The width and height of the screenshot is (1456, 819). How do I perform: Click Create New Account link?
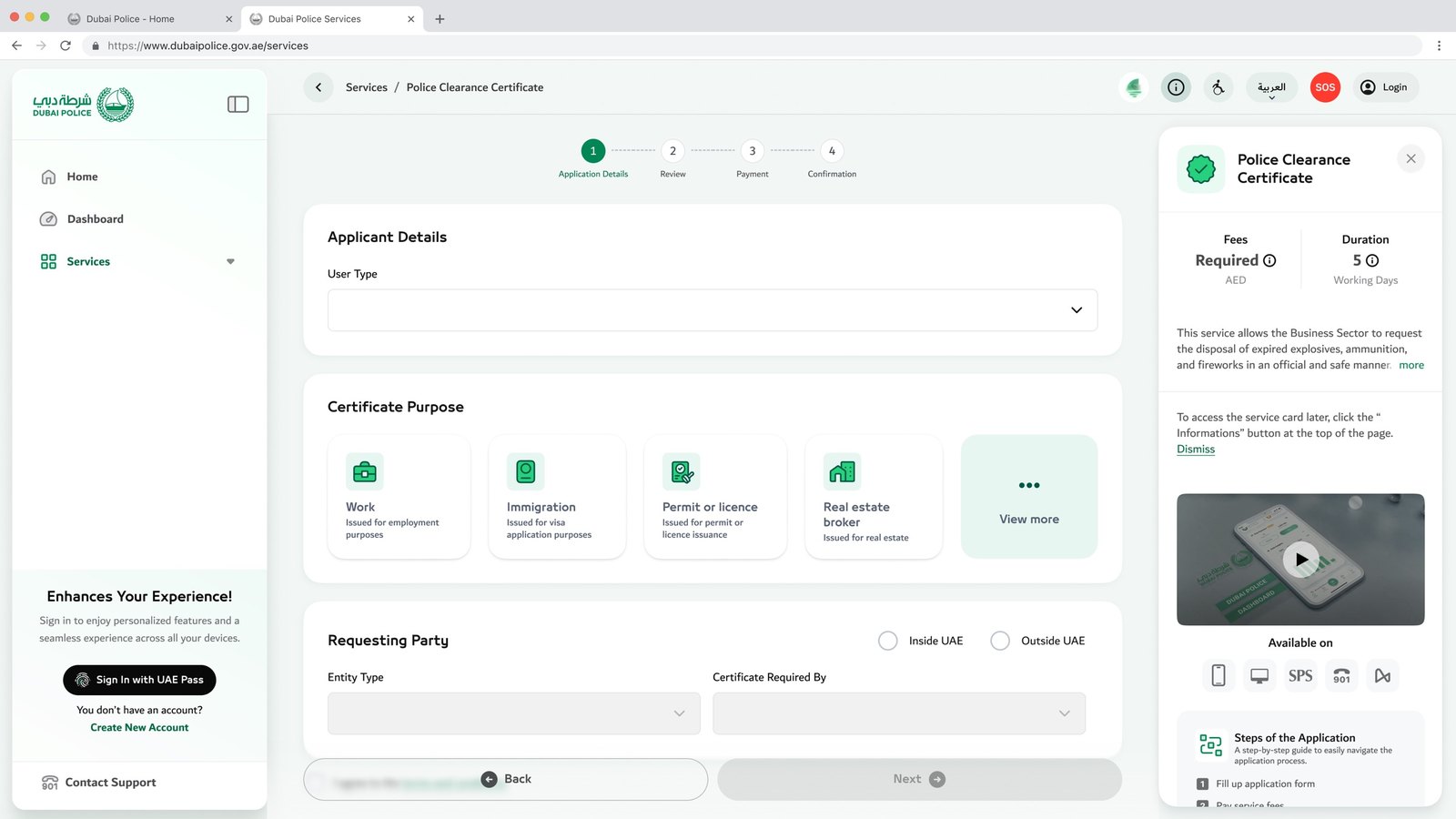[139, 727]
